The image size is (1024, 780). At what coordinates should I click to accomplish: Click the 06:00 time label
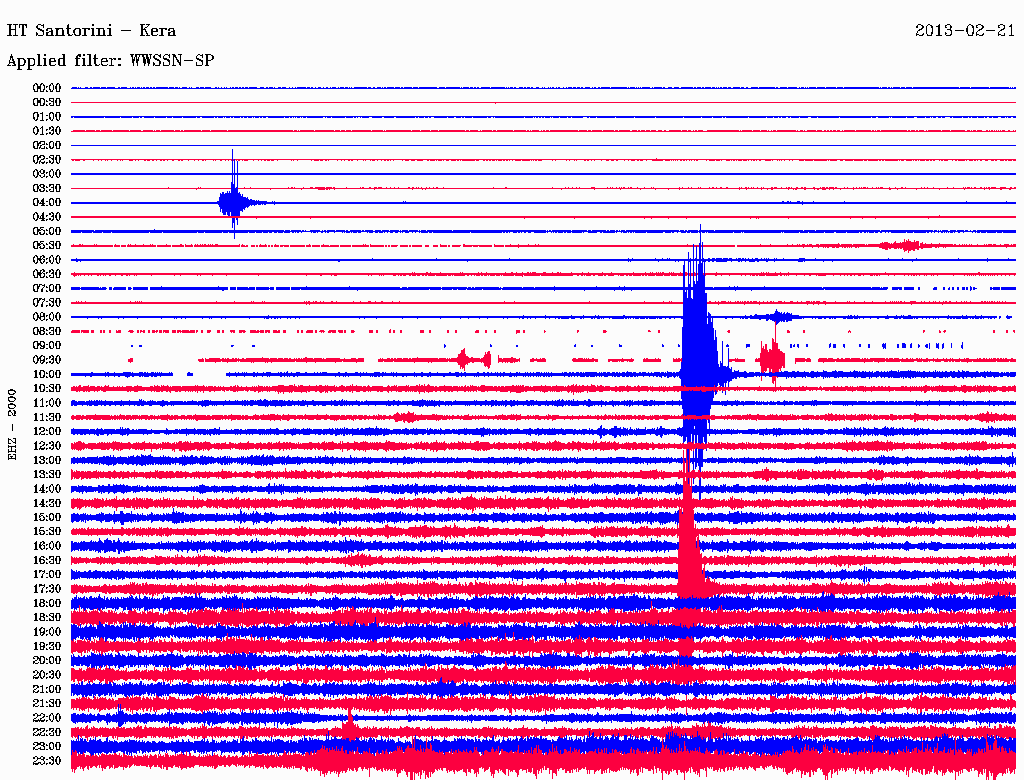point(47,260)
